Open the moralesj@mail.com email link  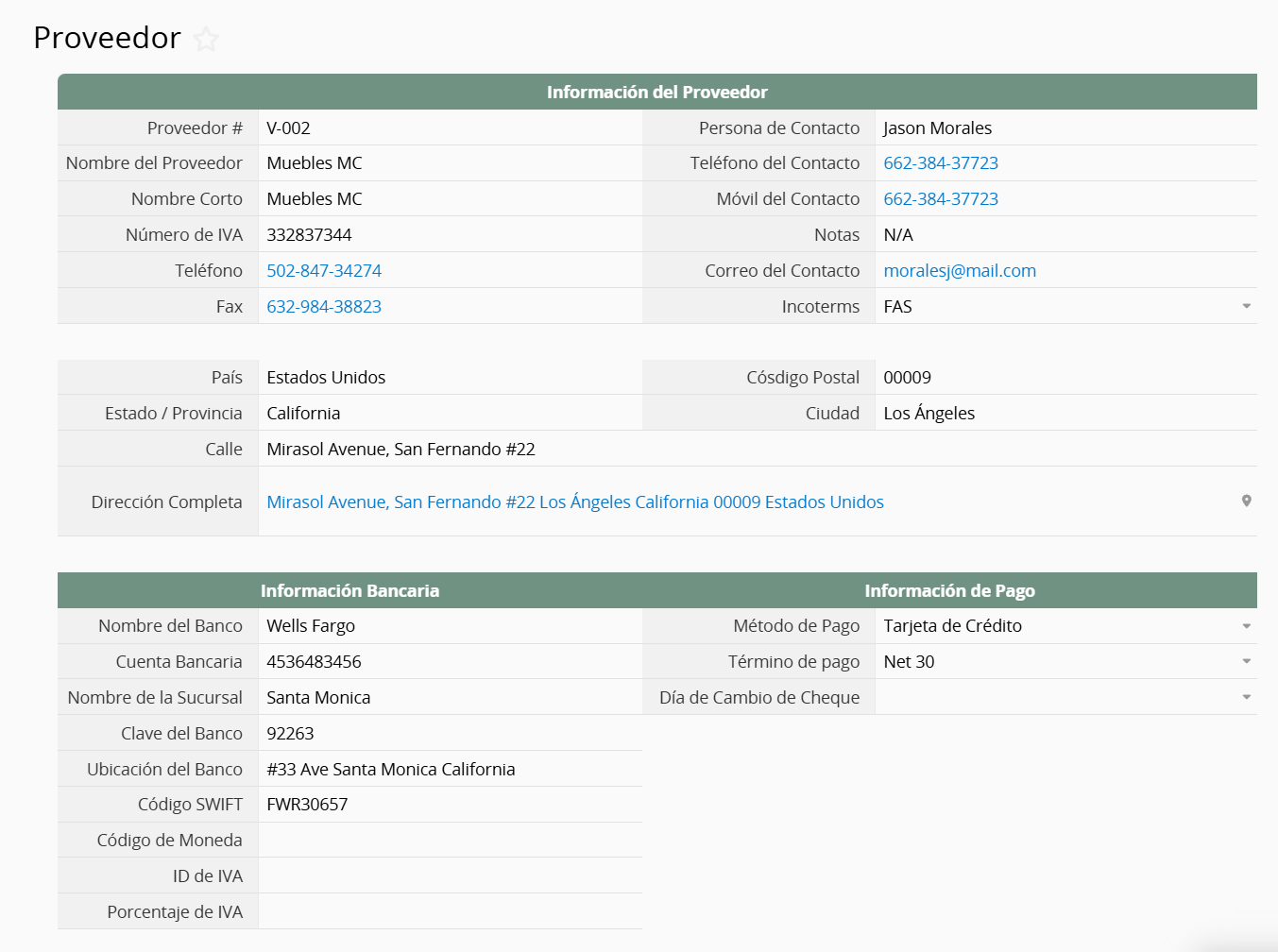[959, 271]
